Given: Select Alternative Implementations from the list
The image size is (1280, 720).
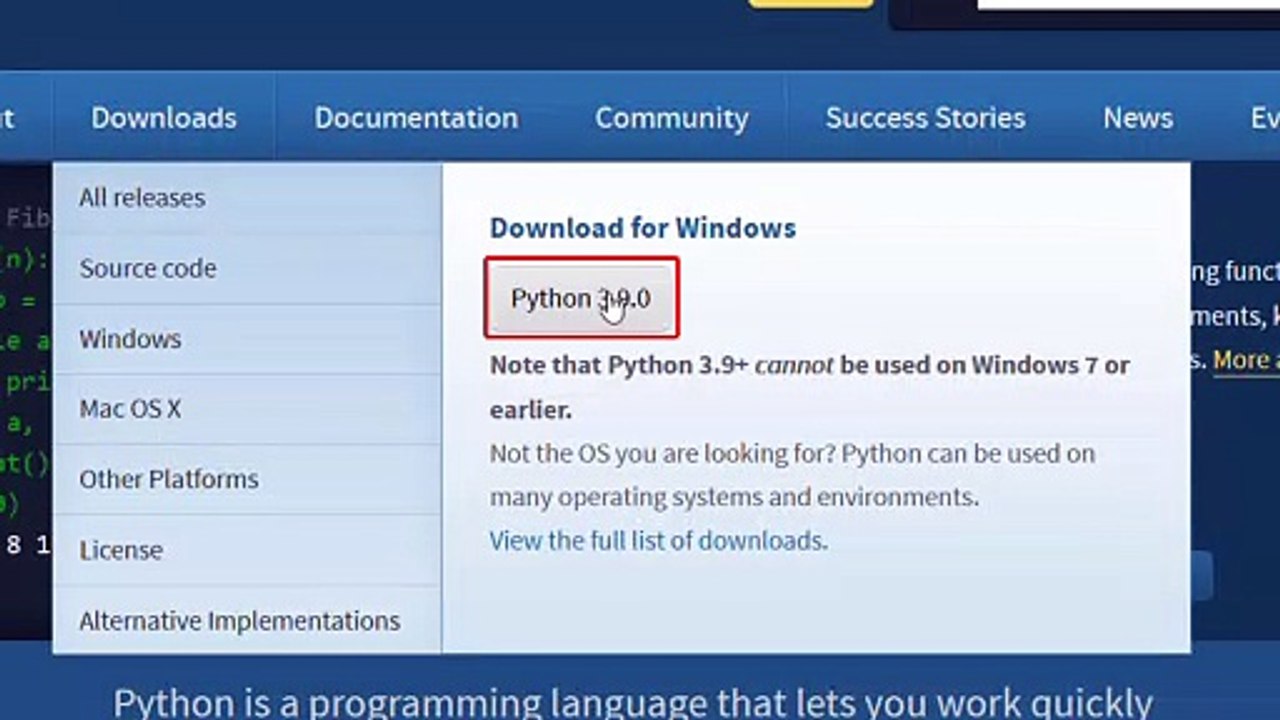Looking at the screenshot, I should [247, 620].
